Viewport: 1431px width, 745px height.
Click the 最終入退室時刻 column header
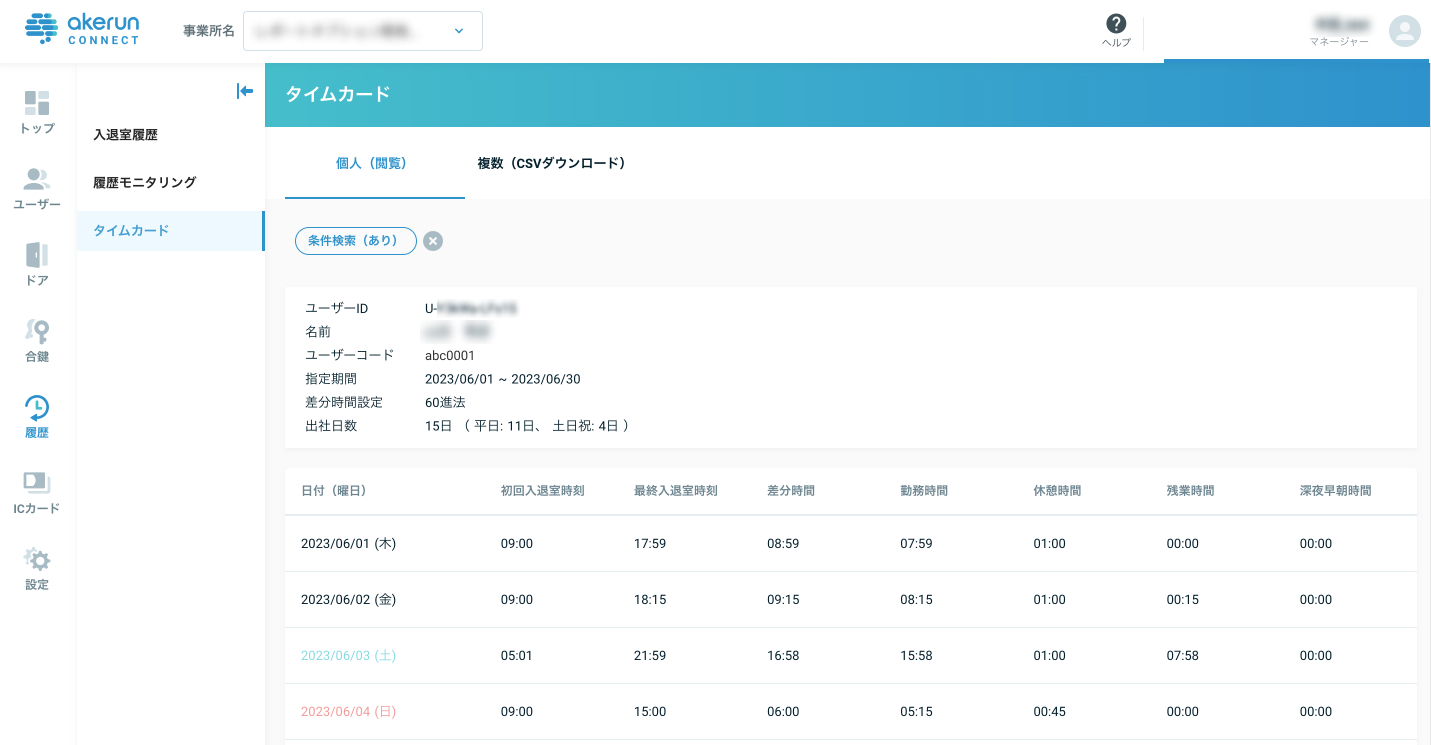676,491
